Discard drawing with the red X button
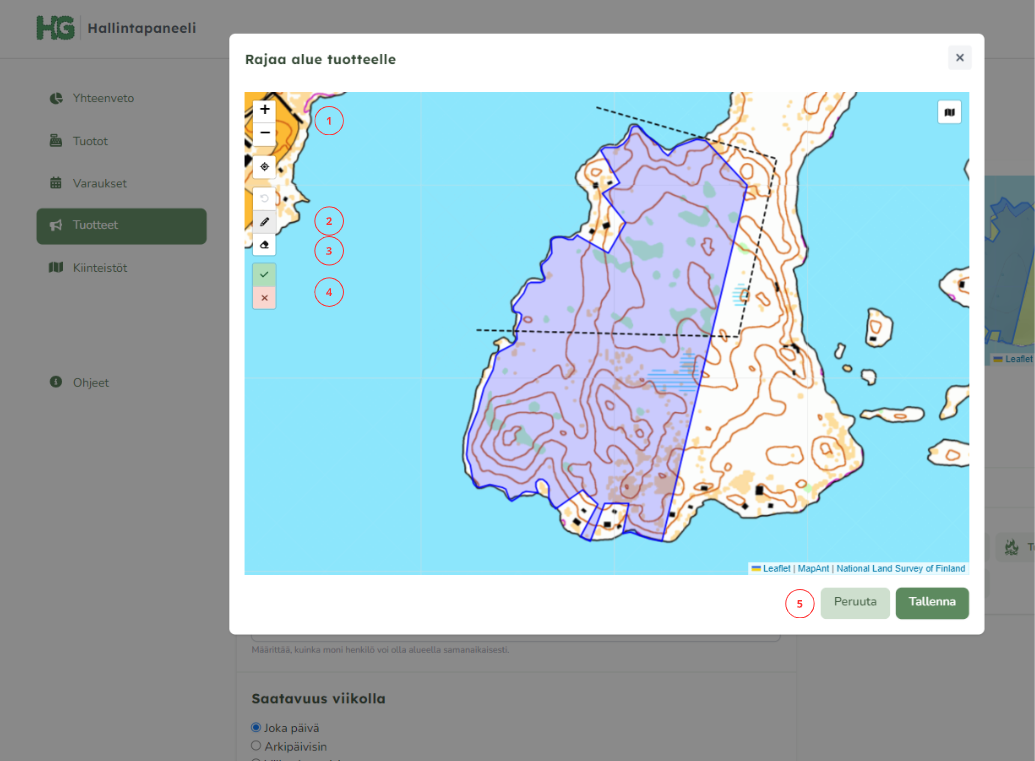This screenshot has height=761, width=1035. click(264, 298)
